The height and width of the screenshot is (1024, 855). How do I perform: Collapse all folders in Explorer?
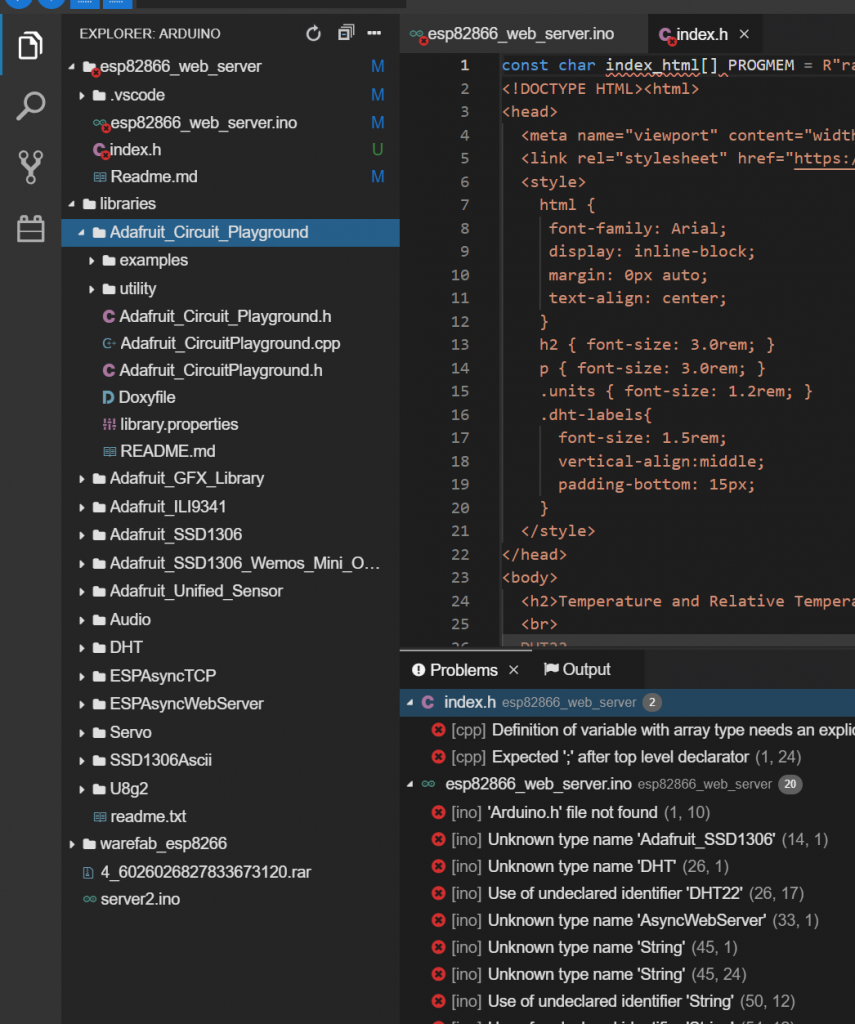pyautogui.click(x=345, y=34)
